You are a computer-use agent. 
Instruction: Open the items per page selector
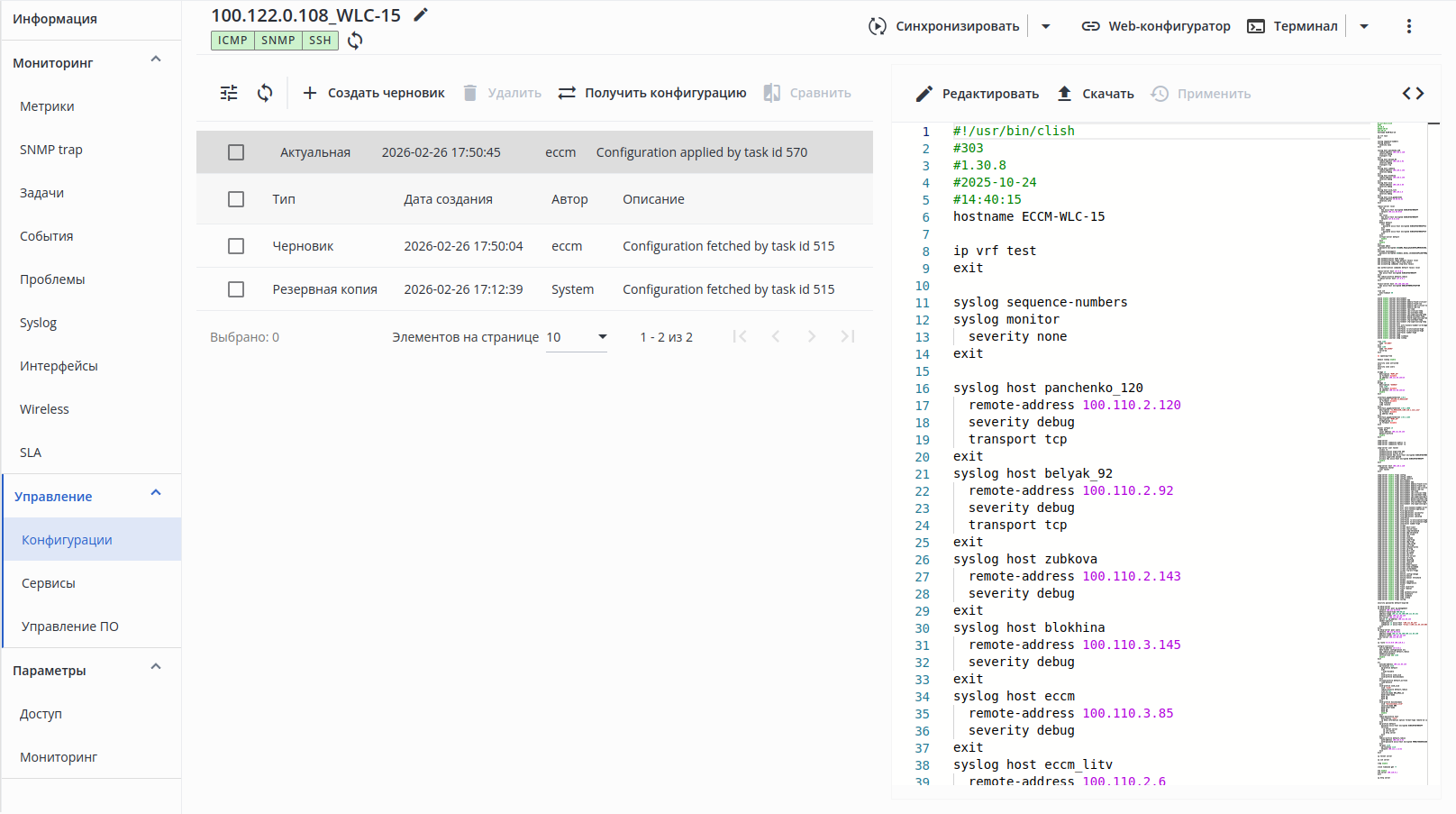pyautogui.click(x=577, y=337)
